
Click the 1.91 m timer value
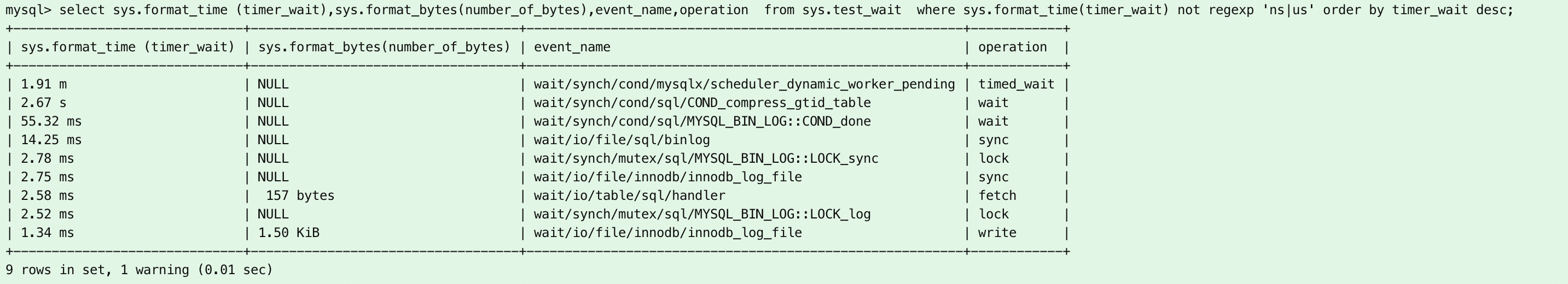(x=44, y=85)
